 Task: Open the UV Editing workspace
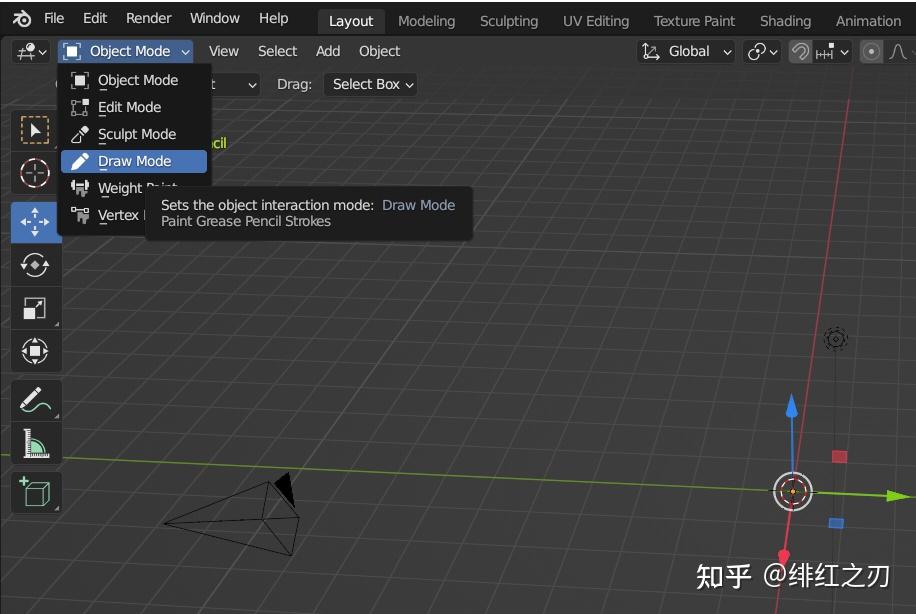pos(595,20)
